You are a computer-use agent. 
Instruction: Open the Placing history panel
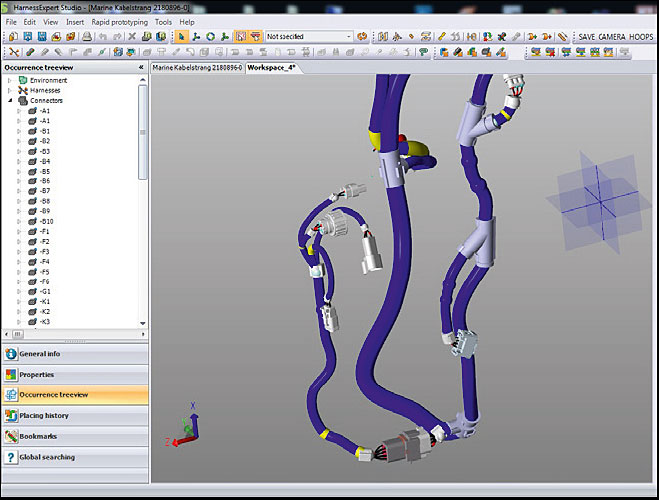click(44, 415)
